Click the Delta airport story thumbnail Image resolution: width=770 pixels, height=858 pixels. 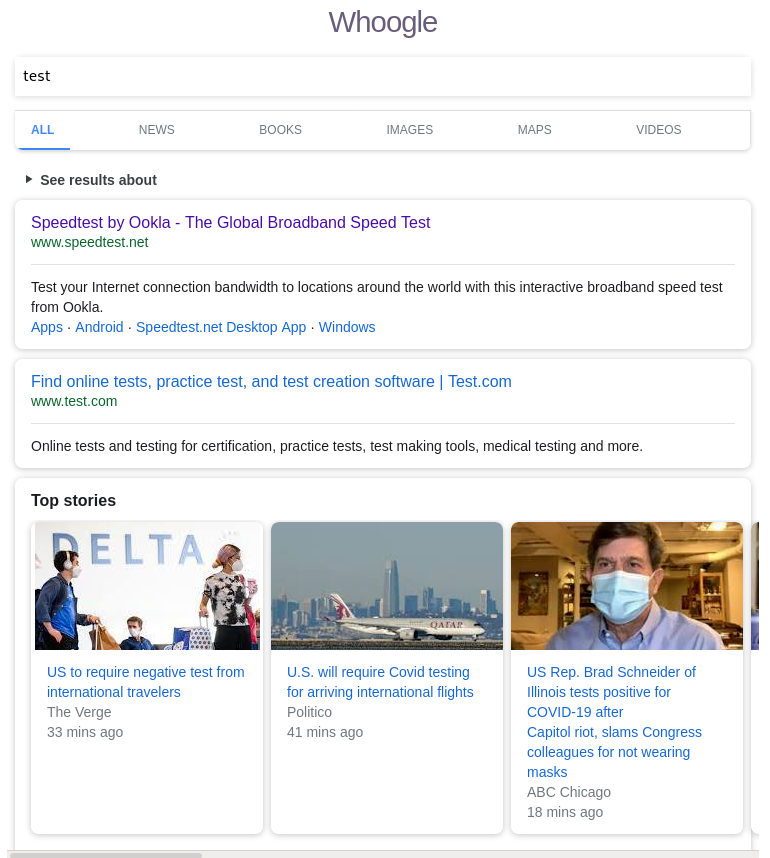coord(147,586)
